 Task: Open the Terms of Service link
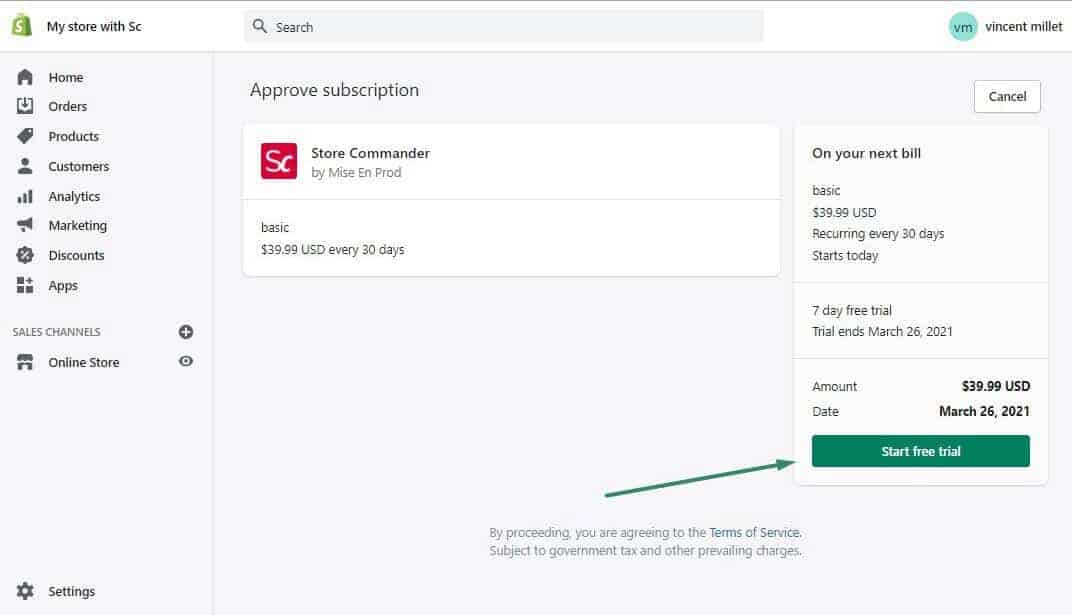pos(754,532)
